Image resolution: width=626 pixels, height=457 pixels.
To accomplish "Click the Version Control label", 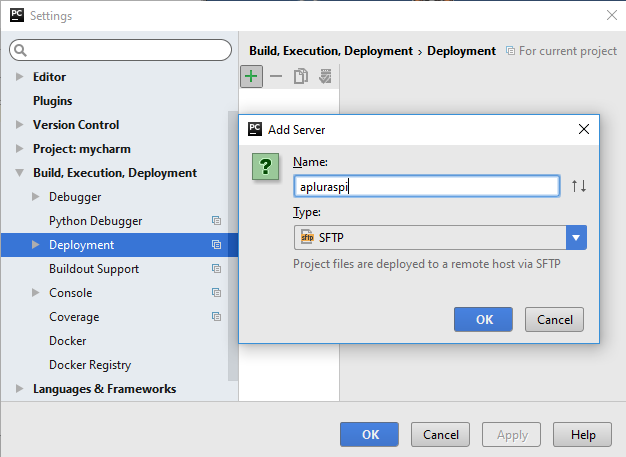I will tap(76, 125).
